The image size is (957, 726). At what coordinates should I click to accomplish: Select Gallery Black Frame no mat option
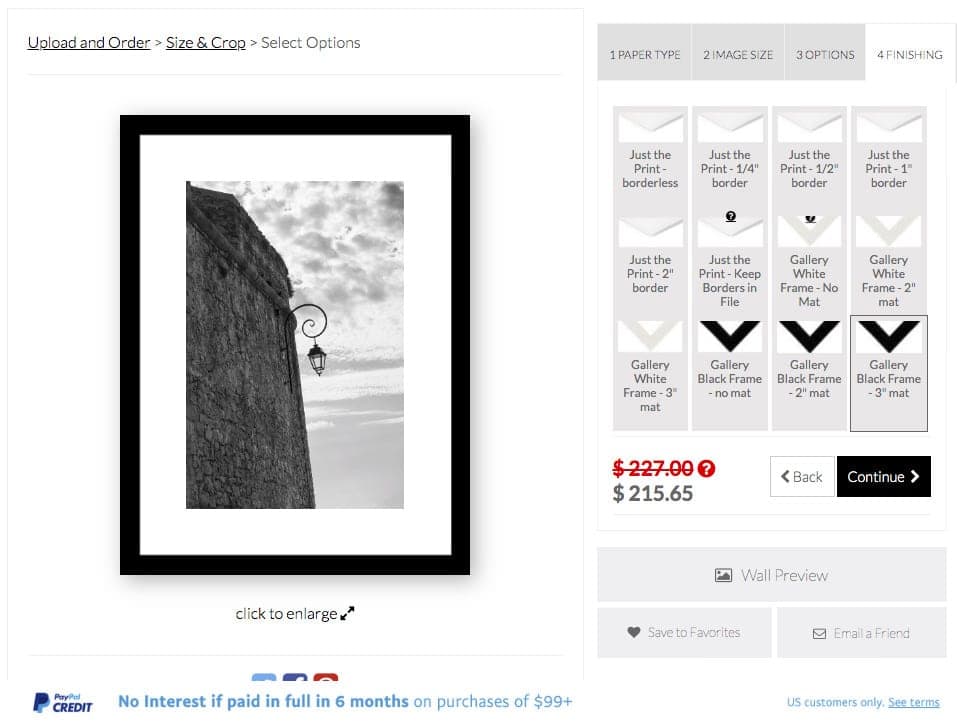point(730,373)
